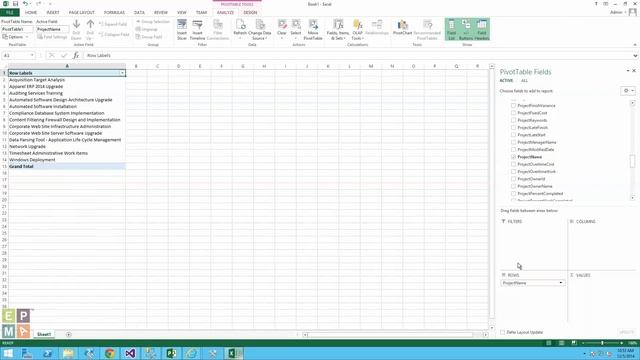Undo the last action

[x=25, y=4]
